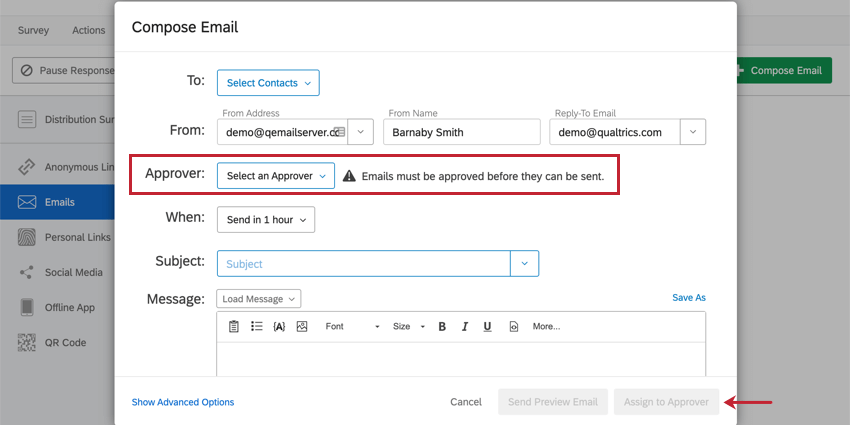Open the Select an Approver dropdown
This screenshot has width=850, height=425.
coord(276,176)
